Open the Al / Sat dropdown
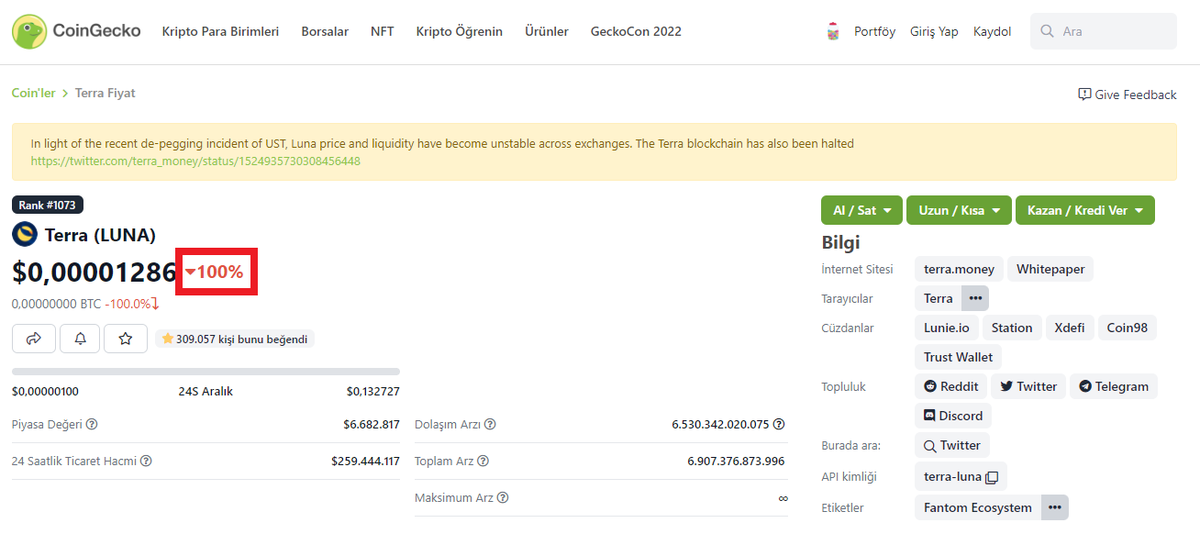The image size is (1200, 534). pyautogui.click(x=861, y=210)
